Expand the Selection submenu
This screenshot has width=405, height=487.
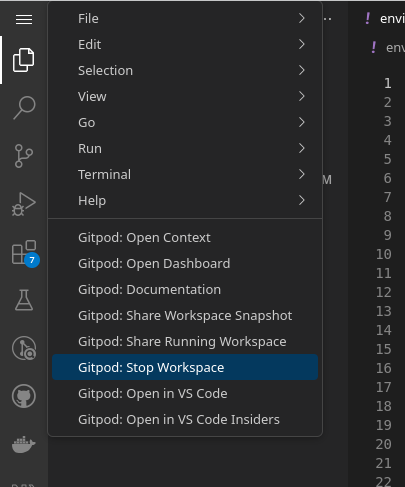point(185,70)
